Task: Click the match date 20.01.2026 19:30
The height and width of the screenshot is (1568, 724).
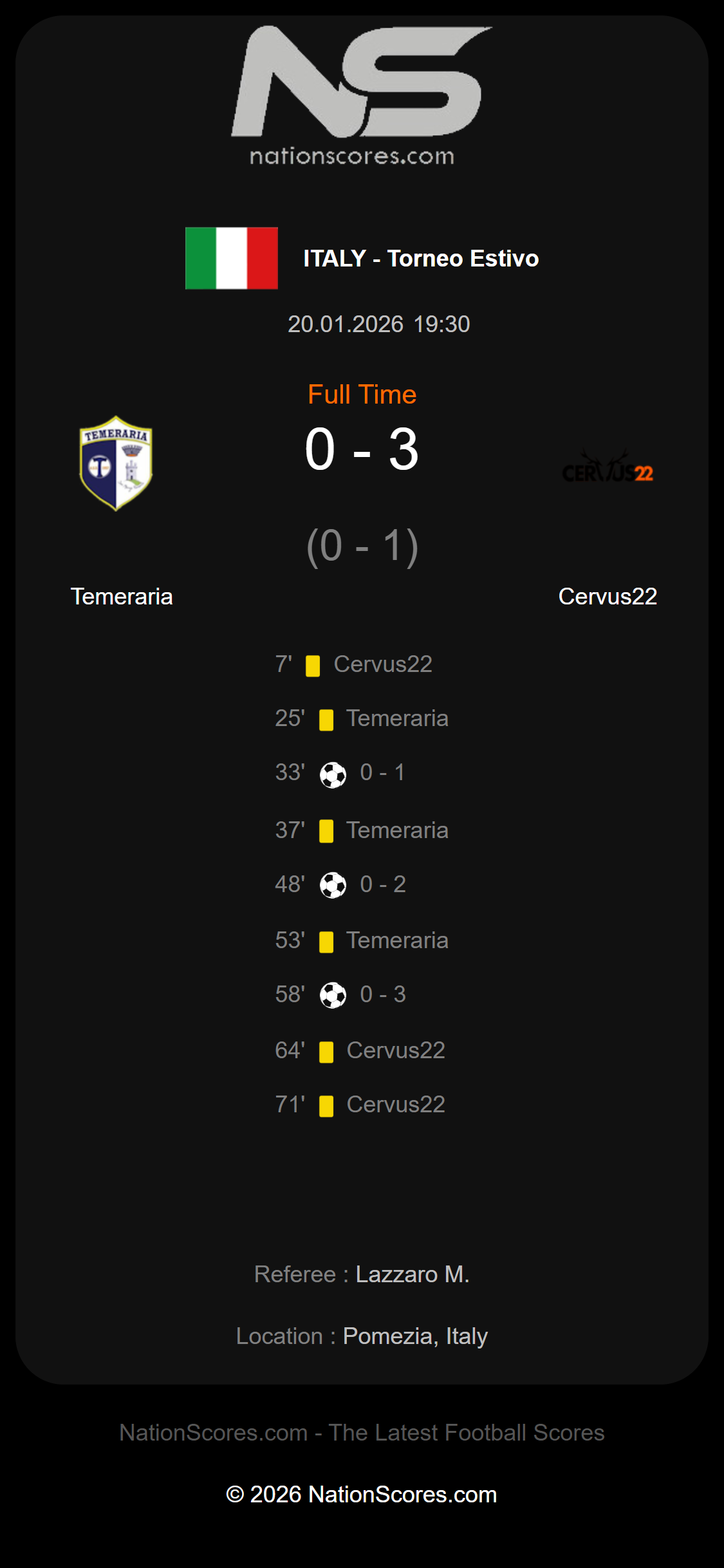Action: click(378, 324)
